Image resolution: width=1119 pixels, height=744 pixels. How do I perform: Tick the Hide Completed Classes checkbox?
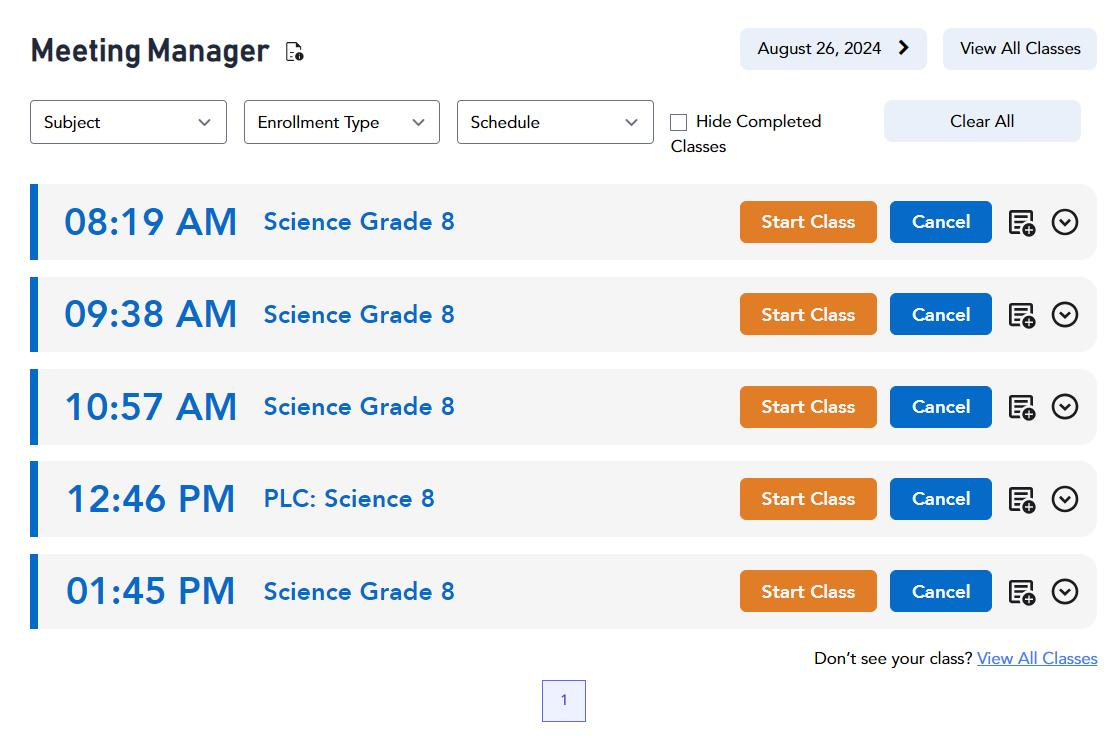[x=679, y=122]
